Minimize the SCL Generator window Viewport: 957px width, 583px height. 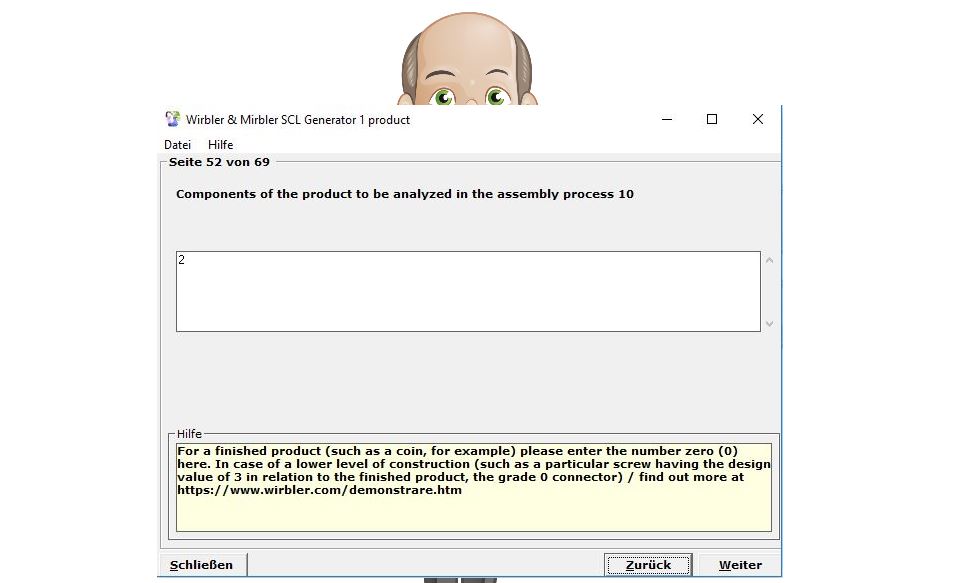click(x=666, y=119)
